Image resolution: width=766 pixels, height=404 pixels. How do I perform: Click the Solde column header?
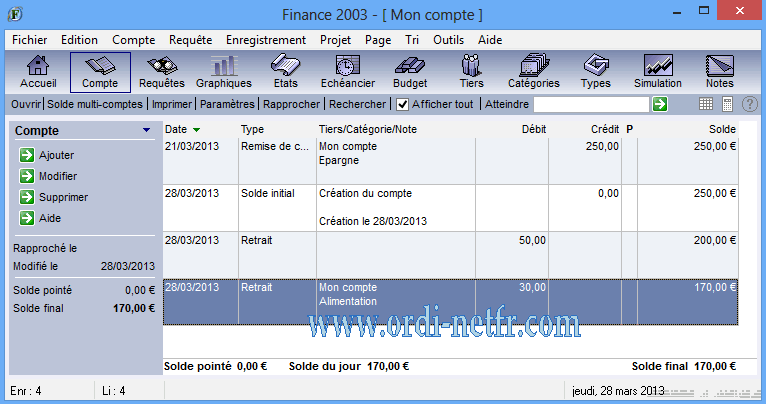coord(722,129)
